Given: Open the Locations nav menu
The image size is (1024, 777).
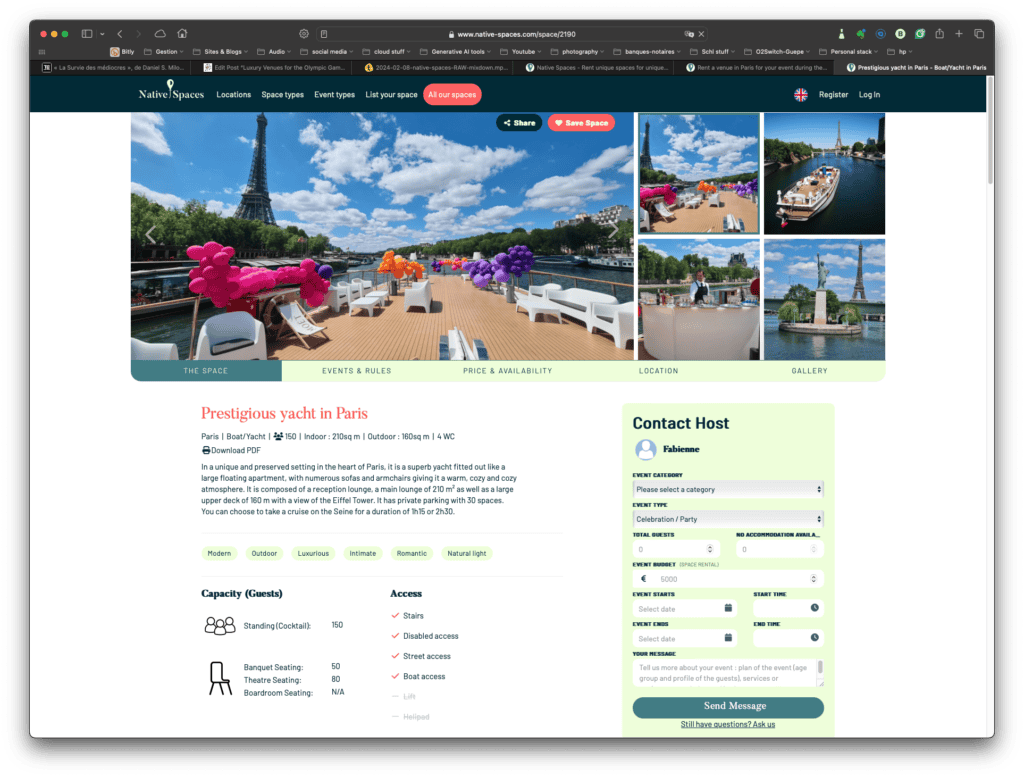Looking at the screenshot, I should pyautogui.click(x=234, y=95).
